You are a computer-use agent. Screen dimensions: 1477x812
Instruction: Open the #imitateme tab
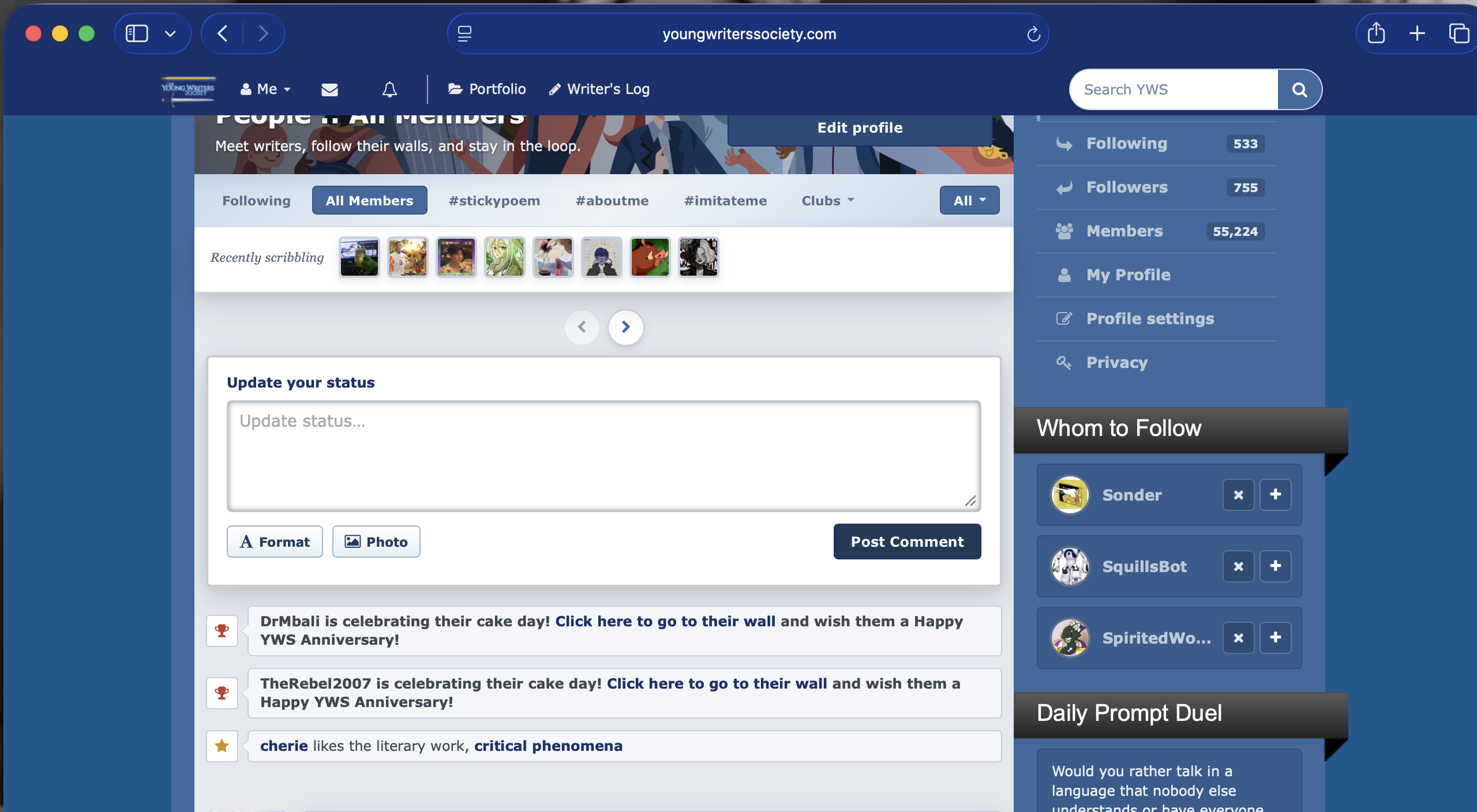725,201
